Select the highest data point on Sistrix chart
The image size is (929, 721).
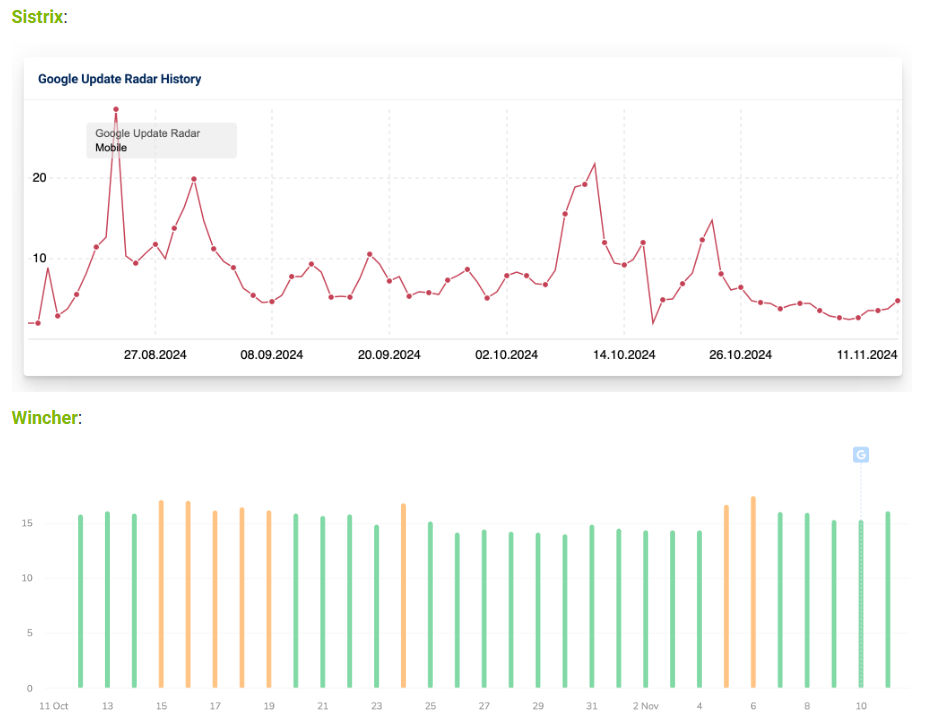coord(116,109)
